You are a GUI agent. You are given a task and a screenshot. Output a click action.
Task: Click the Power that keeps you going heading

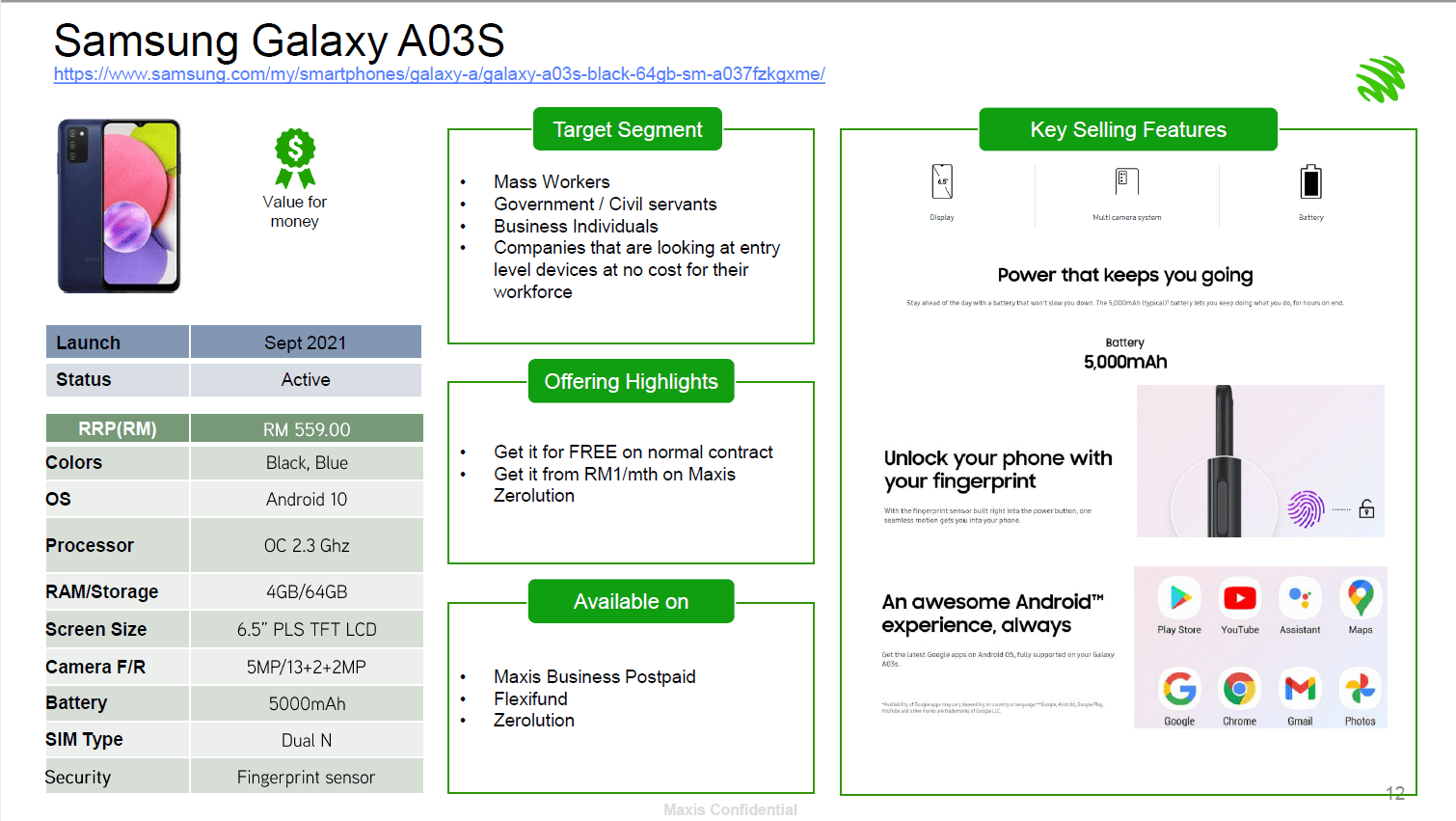click(x=1125, y=275)
